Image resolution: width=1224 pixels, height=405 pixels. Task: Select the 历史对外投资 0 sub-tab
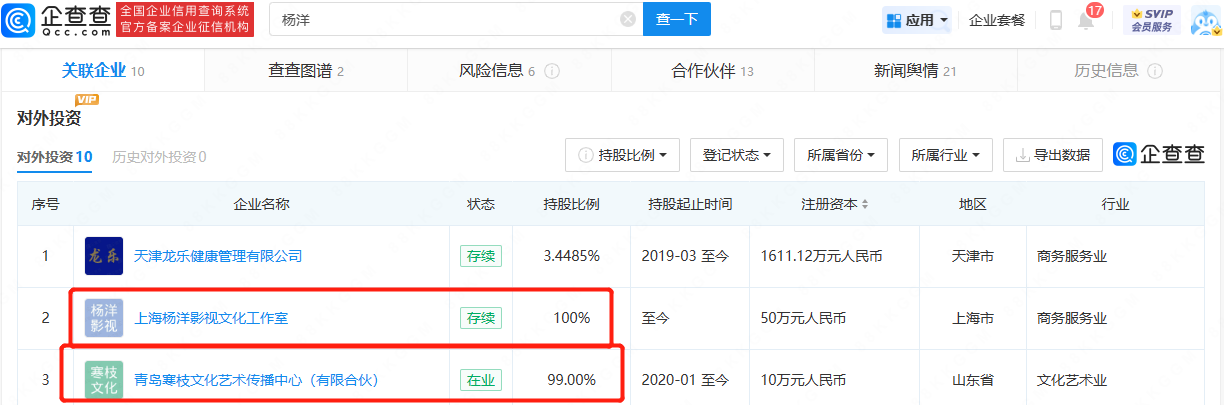[x=159, y=157]
